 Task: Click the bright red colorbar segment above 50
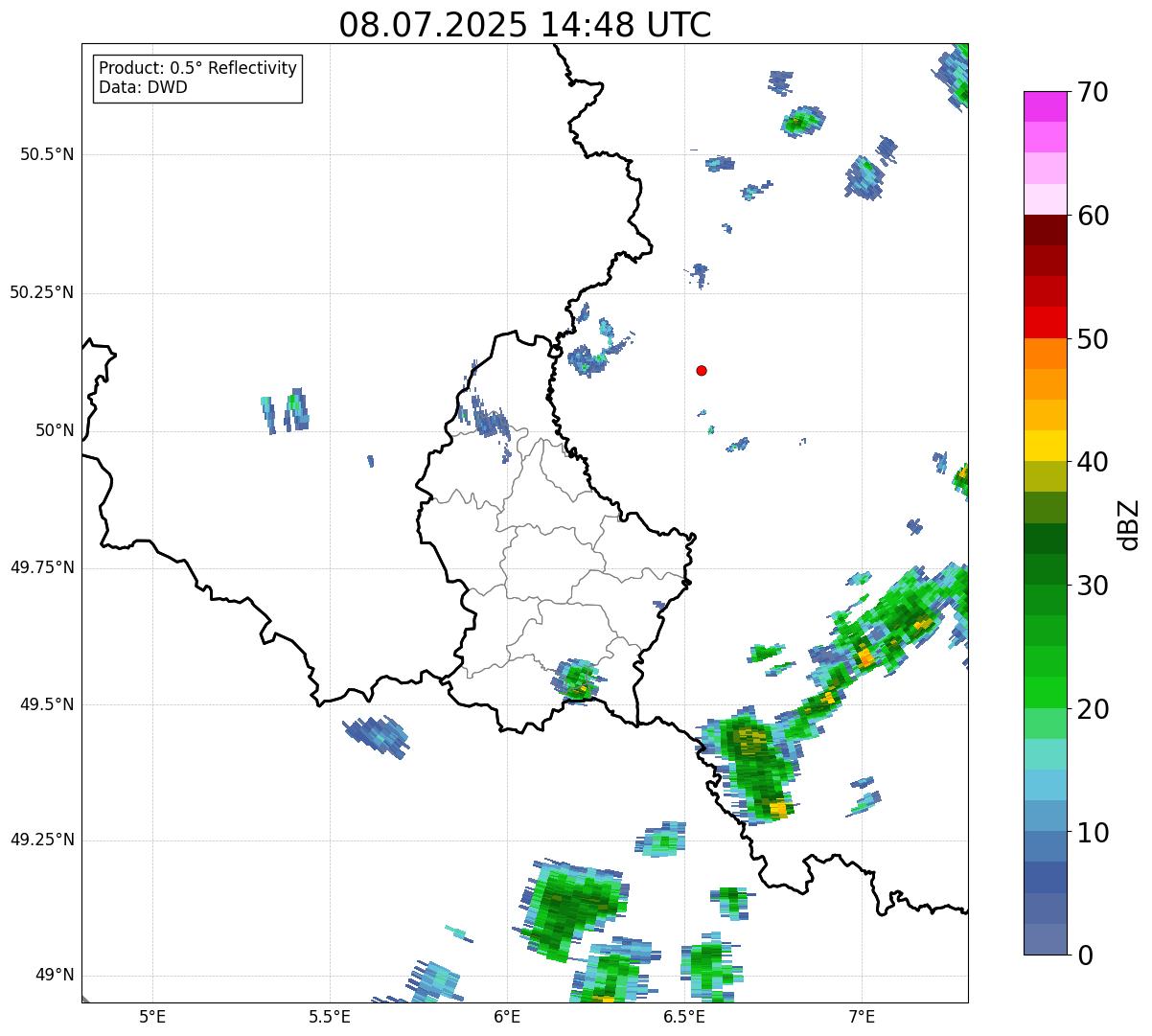click(x=1046, y=323)
